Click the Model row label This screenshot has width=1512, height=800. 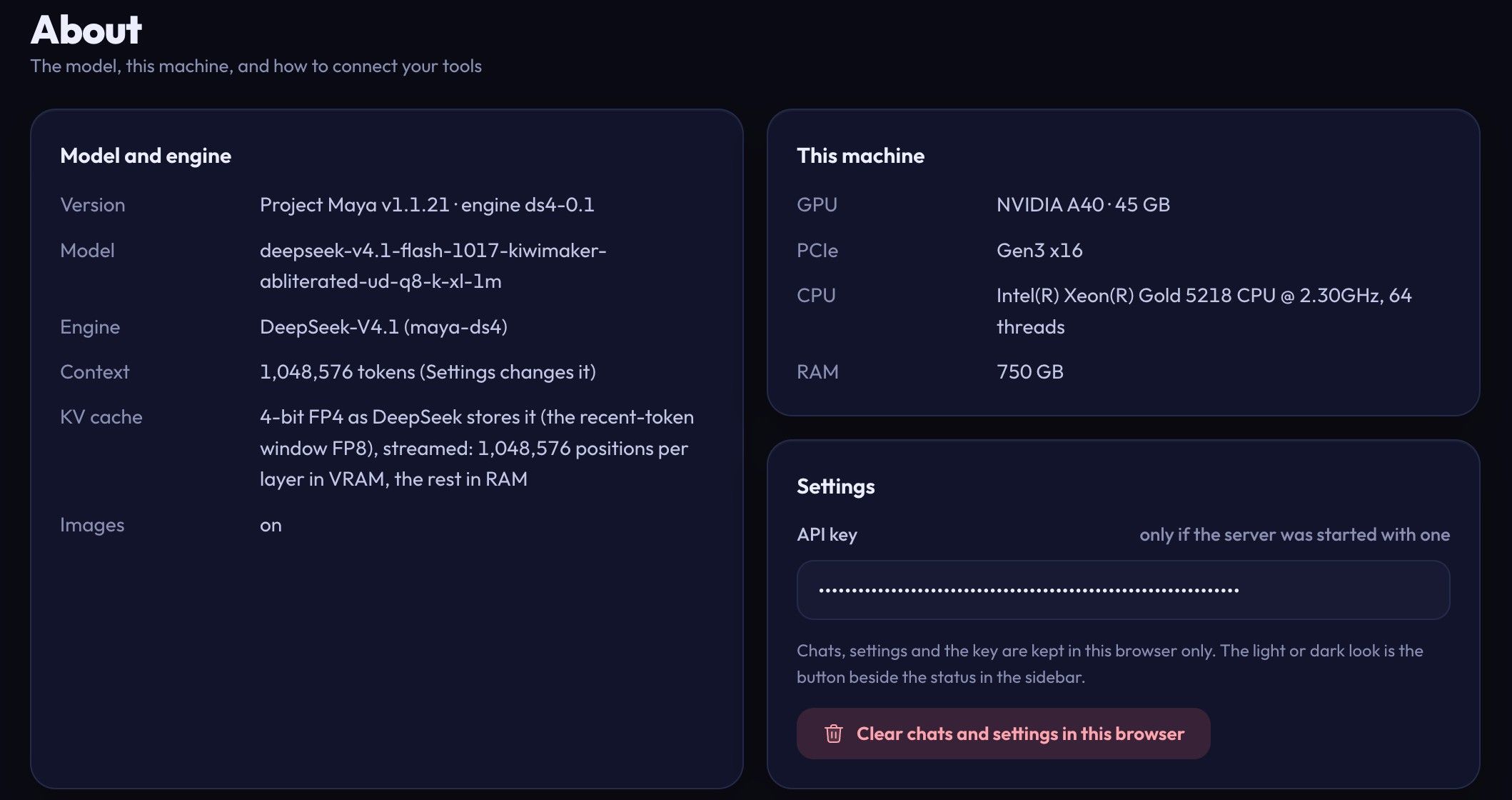pyautogui.click(x=87, y=251)
